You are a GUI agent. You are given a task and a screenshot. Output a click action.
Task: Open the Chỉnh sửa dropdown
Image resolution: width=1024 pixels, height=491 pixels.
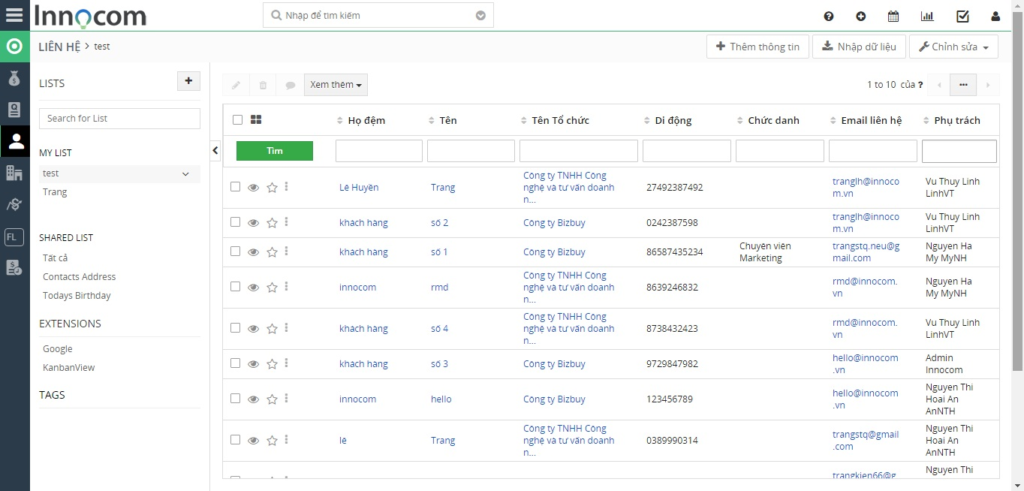(957, 47)
